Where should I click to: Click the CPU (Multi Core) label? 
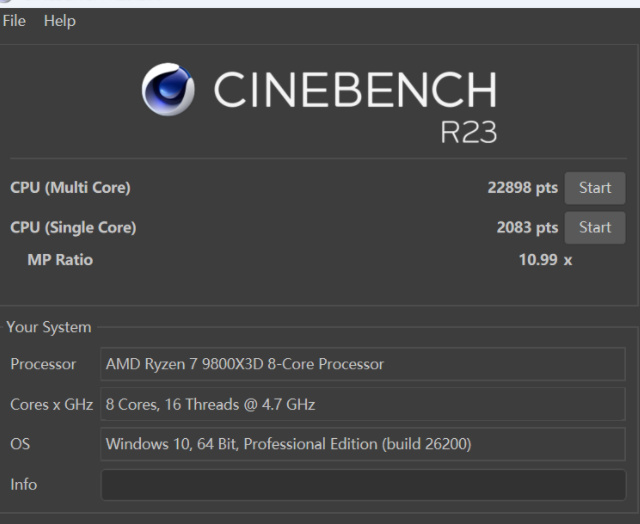click(x=70, y=188)
